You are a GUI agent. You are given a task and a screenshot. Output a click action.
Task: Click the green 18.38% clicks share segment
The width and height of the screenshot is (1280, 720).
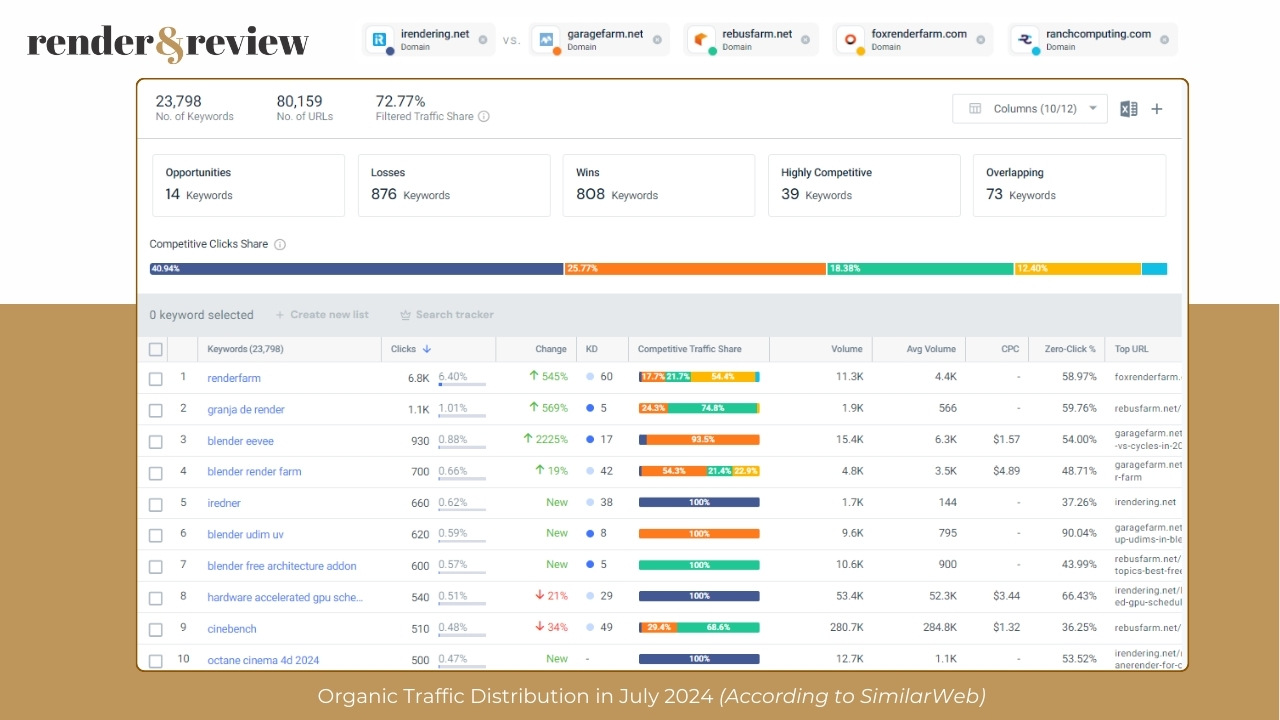click(x=920, y=269)
